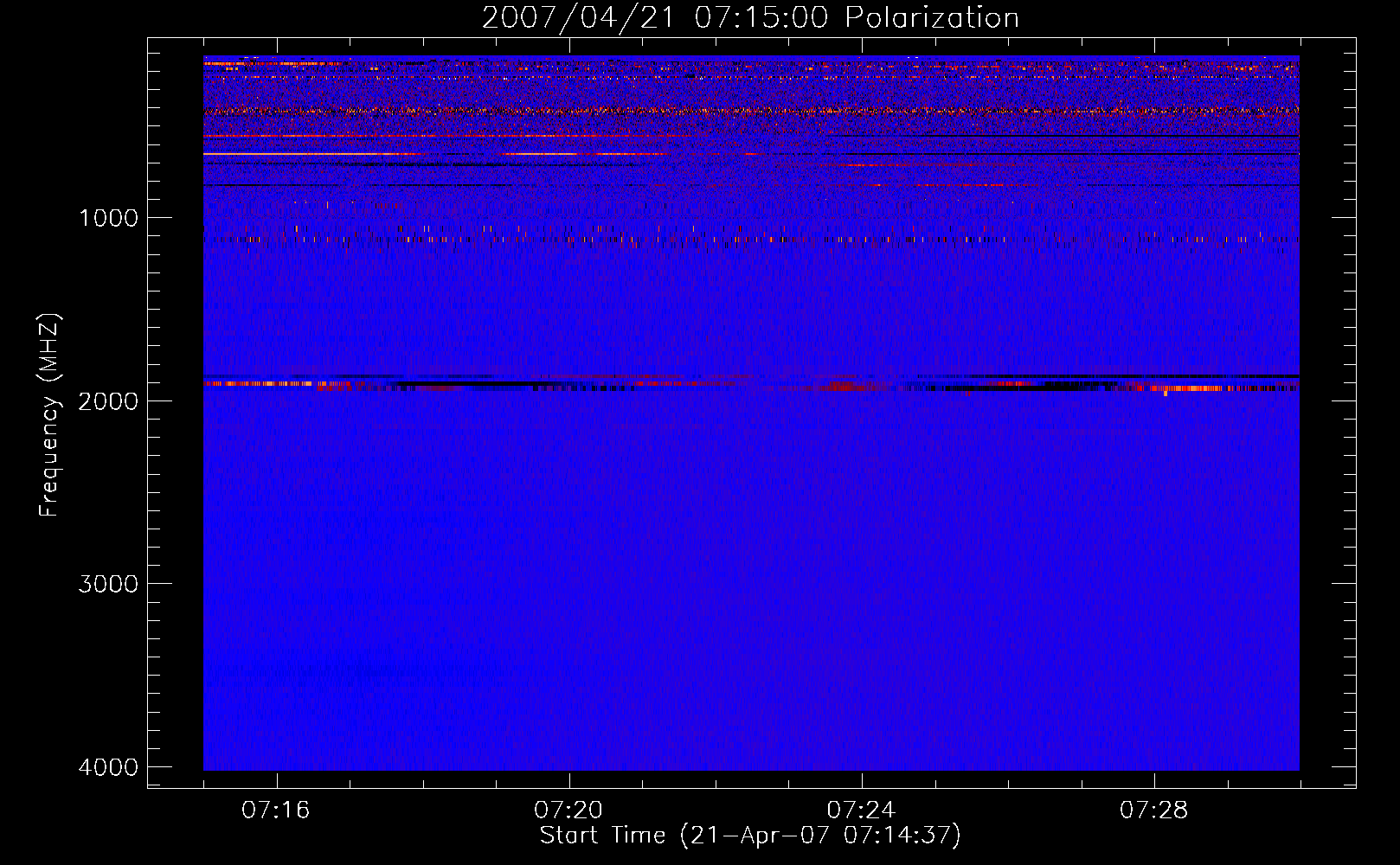
Task: Click the plot title '2007/04/21 07:15:00 Polarization'
Action: [750, 18]
